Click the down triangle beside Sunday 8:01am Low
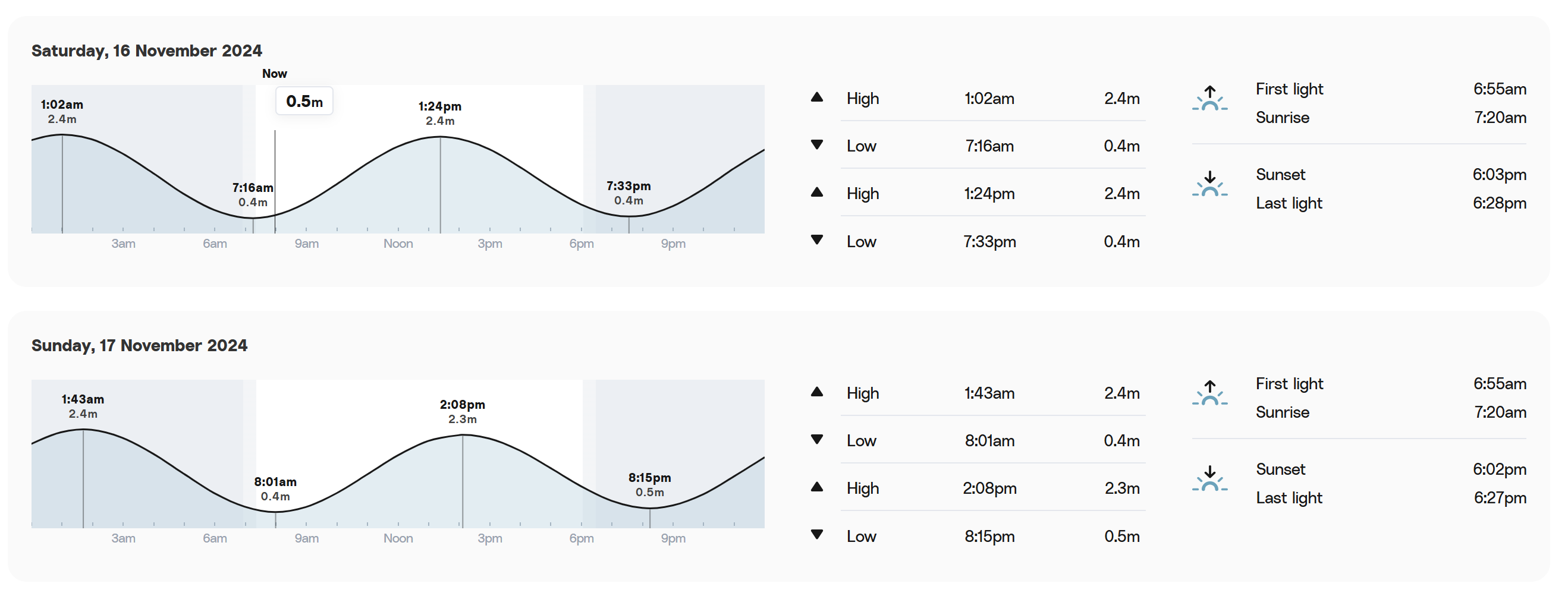1568x596 pixels. point(817,440)
